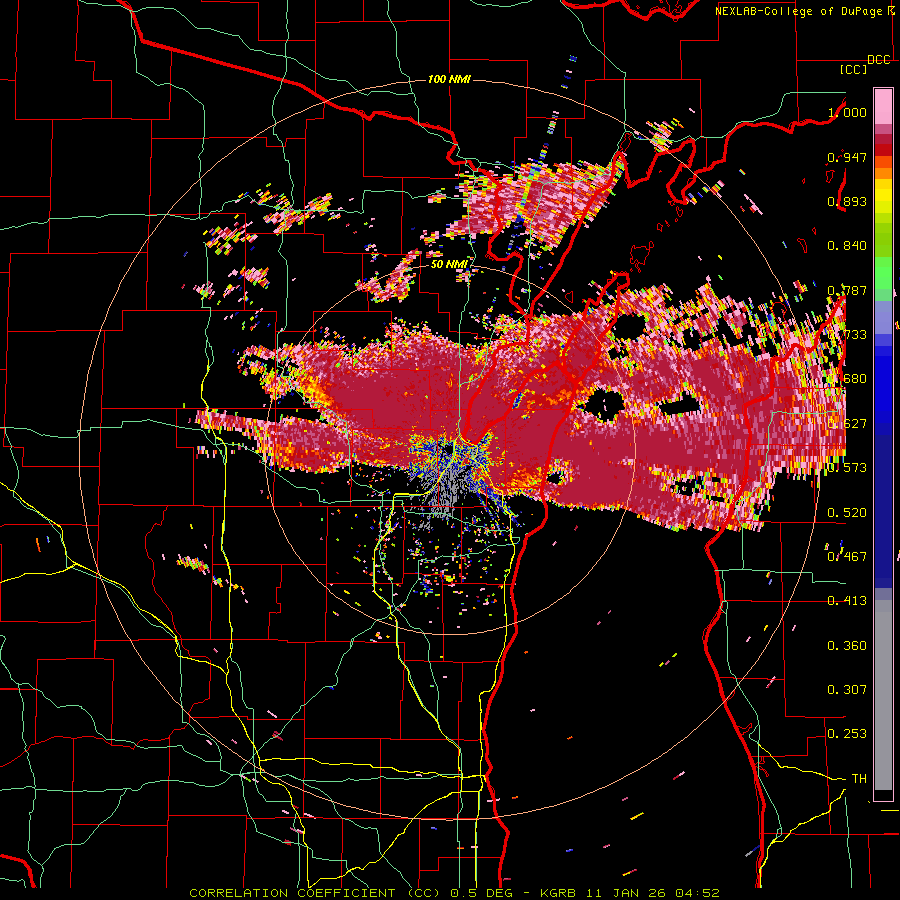Click the KGRB radar site at the center of the rings
900x900 pixels.
[450, 450]
